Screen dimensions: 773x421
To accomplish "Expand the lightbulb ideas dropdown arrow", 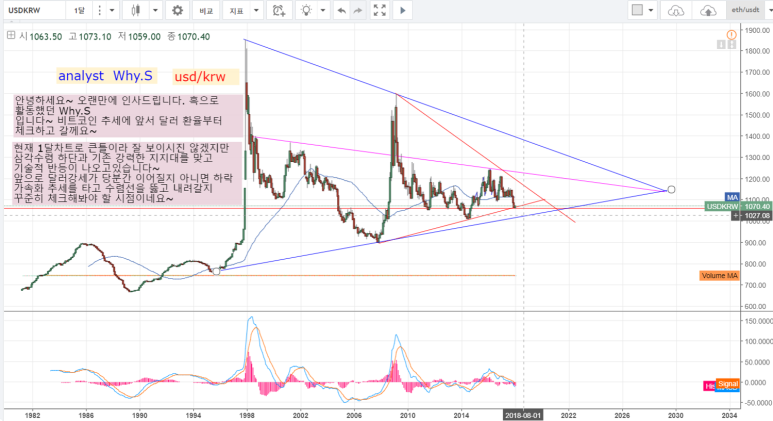I will coord(323,10).
